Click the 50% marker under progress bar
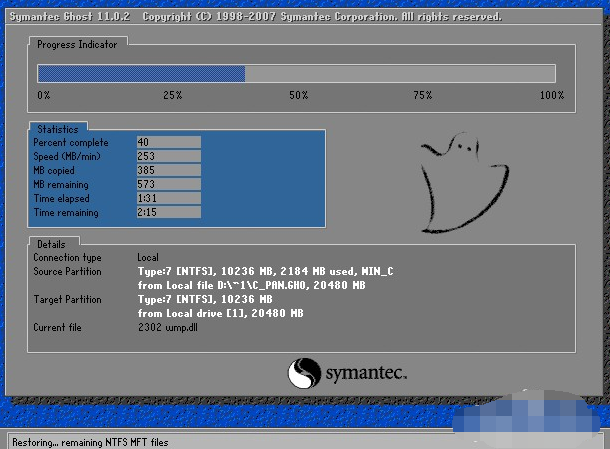The image size is (610, 449). tap(298, 95)
